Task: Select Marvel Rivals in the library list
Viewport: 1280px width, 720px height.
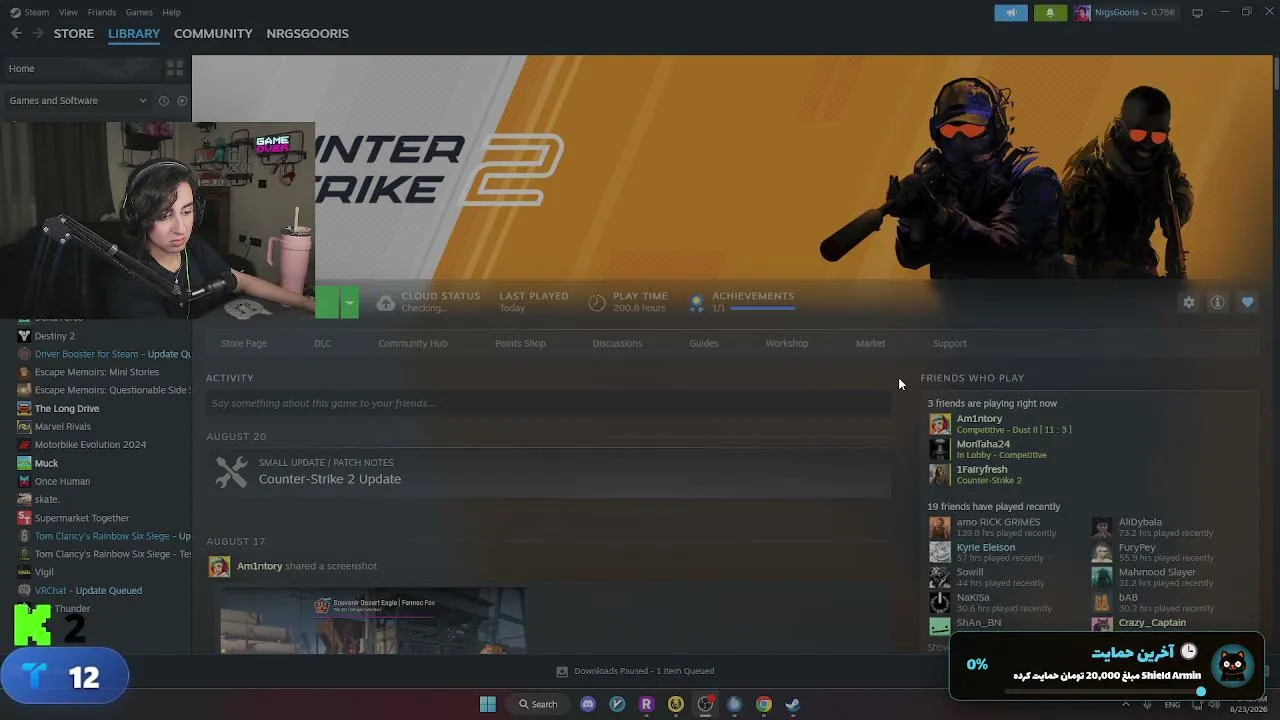Action: (x=63, y=426)
